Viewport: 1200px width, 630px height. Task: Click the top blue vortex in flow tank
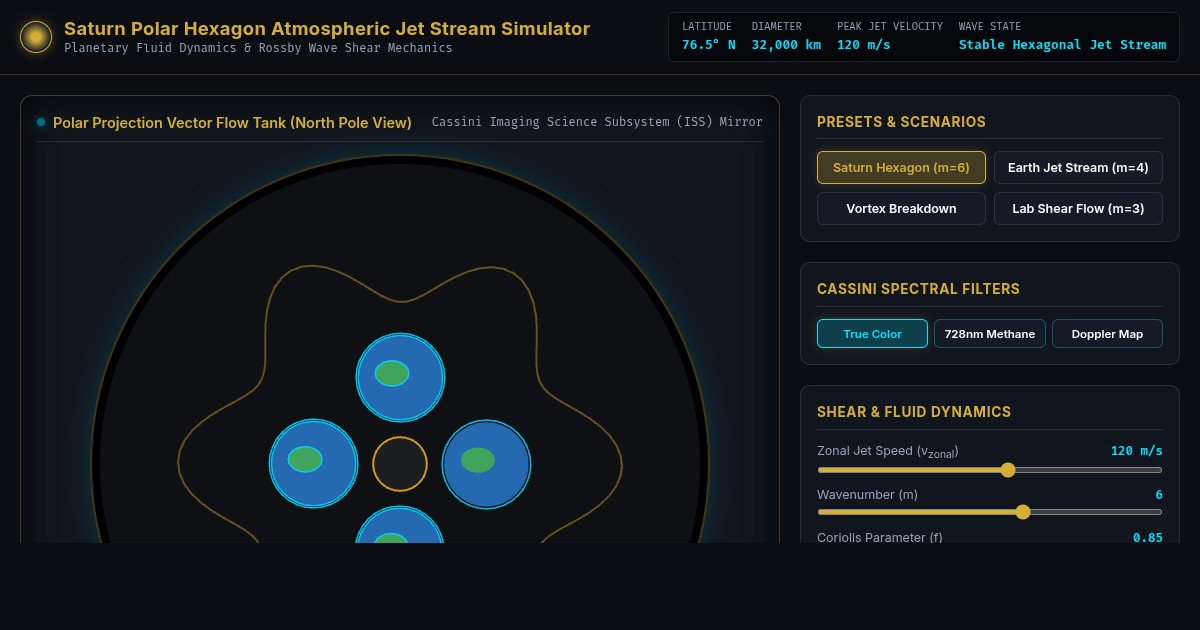(400, 378)
